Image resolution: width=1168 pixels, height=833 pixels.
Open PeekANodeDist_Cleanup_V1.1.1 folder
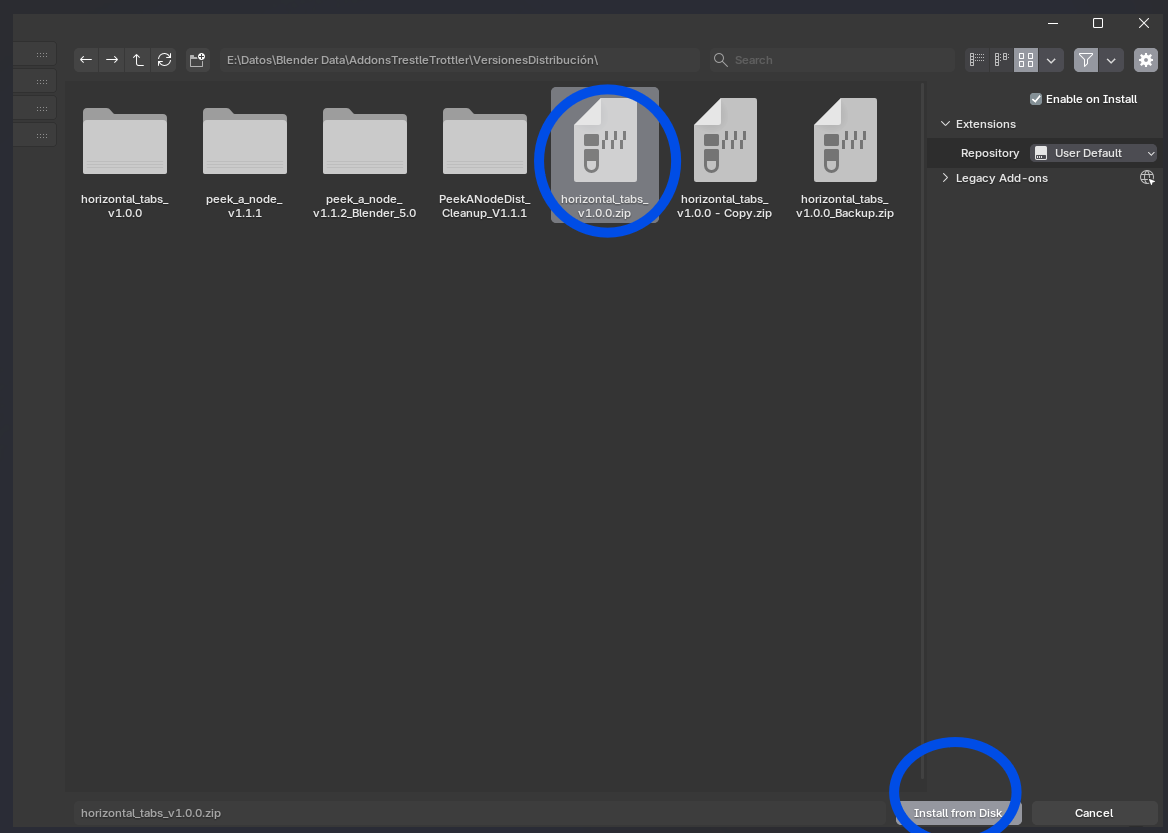click(484, 154)
